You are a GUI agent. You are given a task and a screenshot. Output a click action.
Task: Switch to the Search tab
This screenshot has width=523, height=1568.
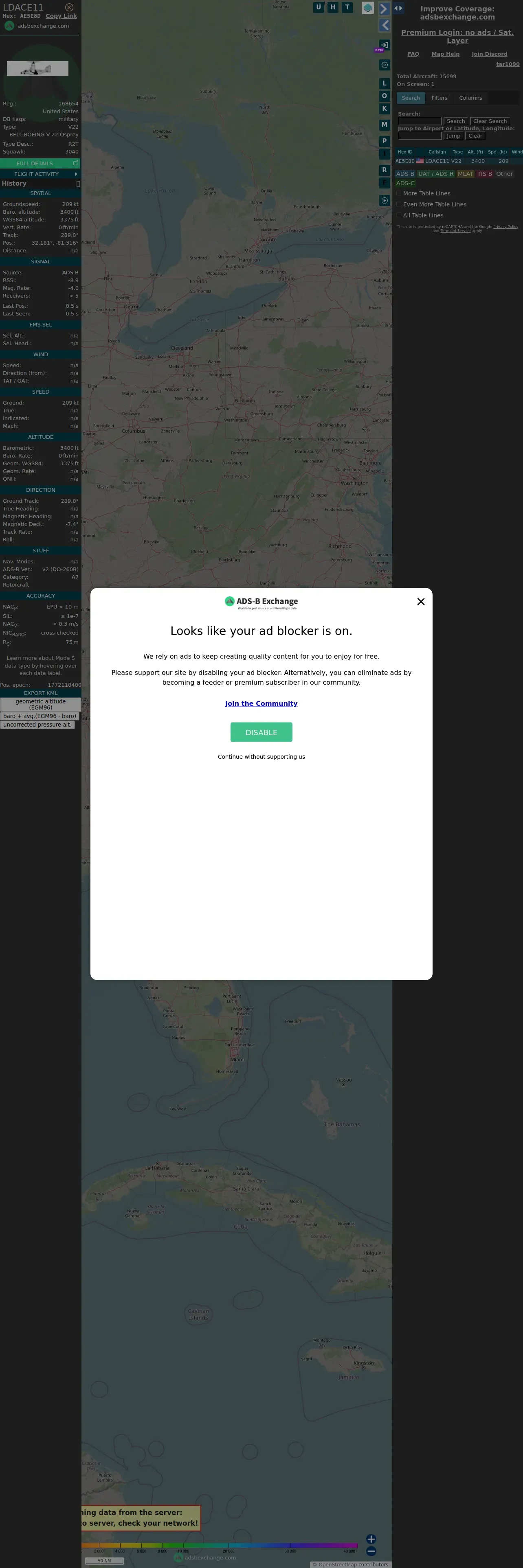pyautogui.click(x=410, y=98)
